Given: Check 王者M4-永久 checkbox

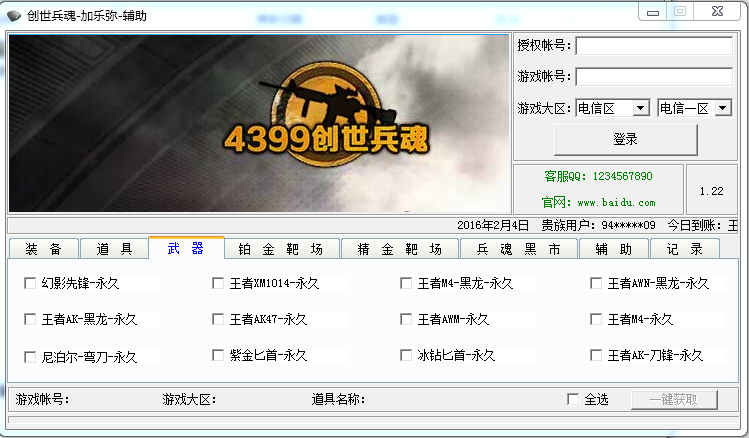Looking at the screenshot, I should pos(596,319).
